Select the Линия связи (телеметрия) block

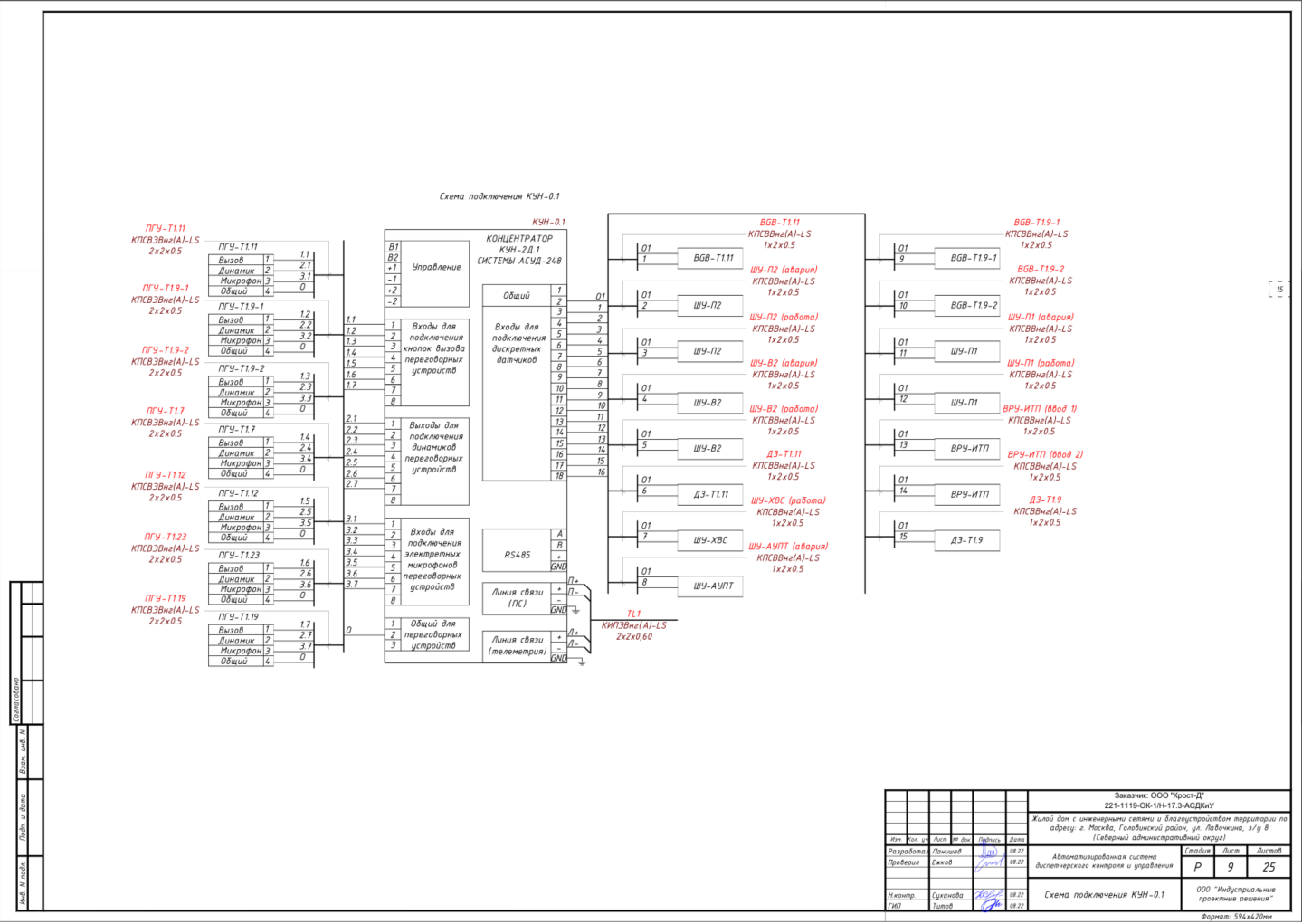click(517, 645)
